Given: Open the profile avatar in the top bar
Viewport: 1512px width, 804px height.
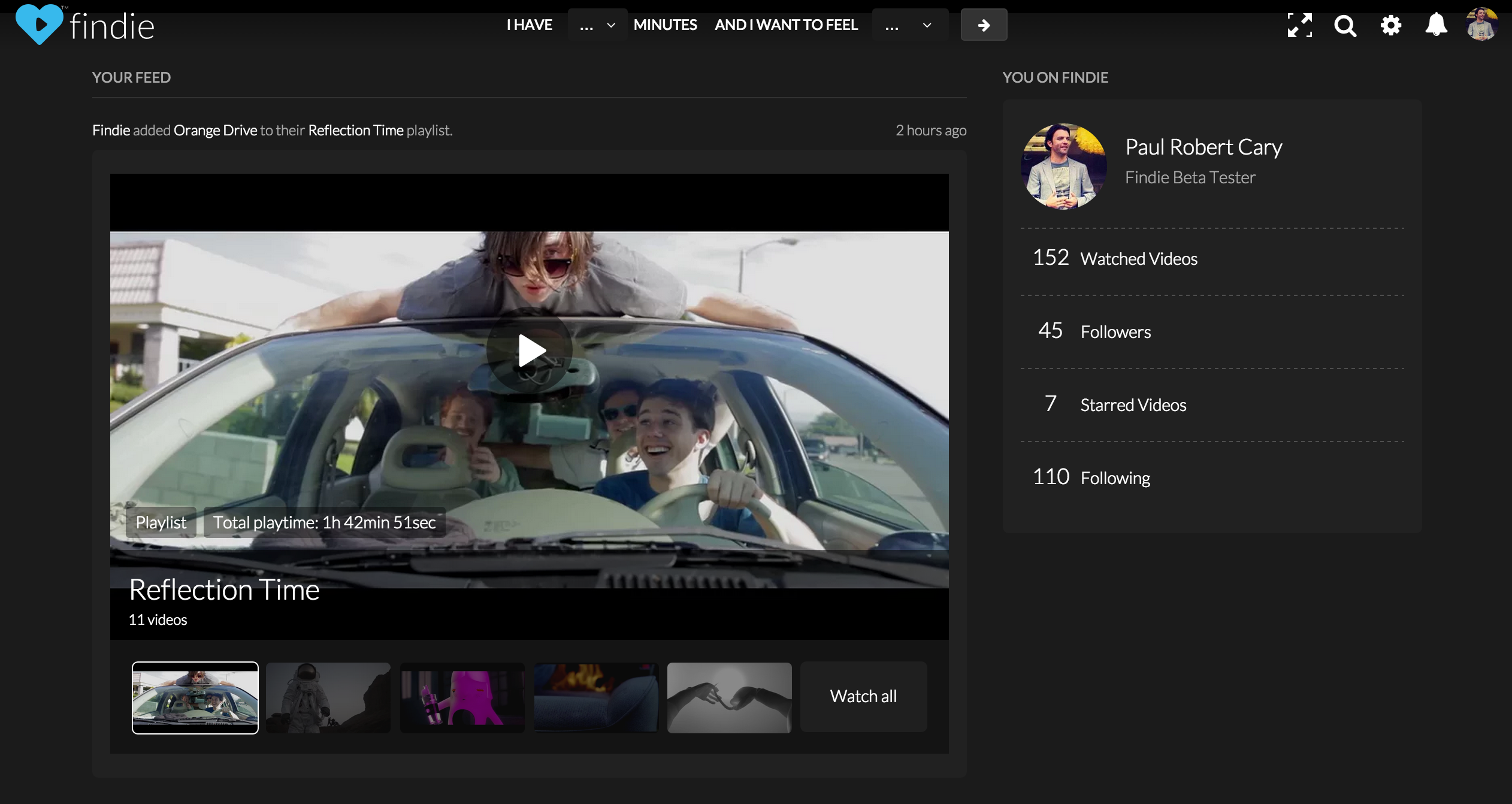Looking at the screenshot, I should pyautogui.click(x=1481, y=25).
